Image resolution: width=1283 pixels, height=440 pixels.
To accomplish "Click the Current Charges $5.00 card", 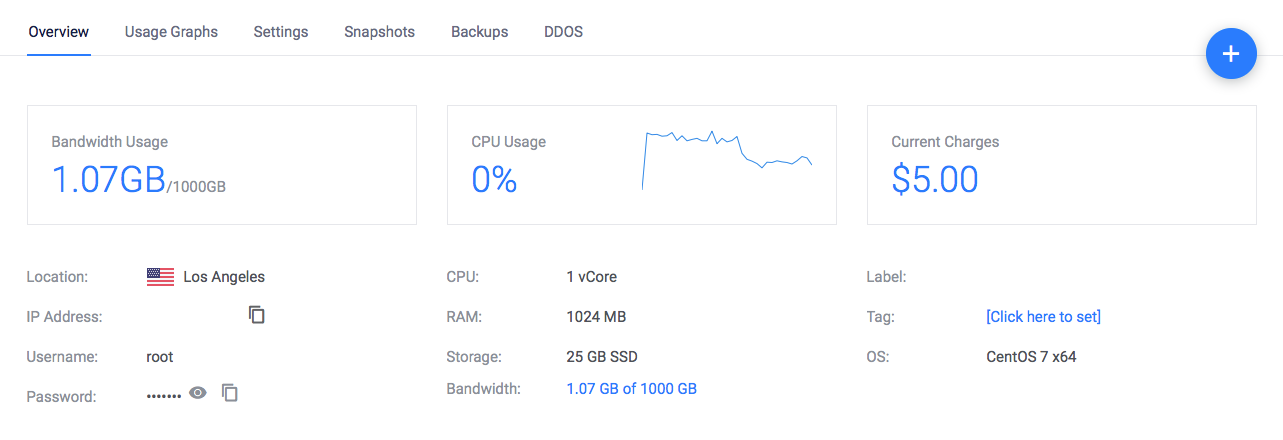I will [1061, 165].
